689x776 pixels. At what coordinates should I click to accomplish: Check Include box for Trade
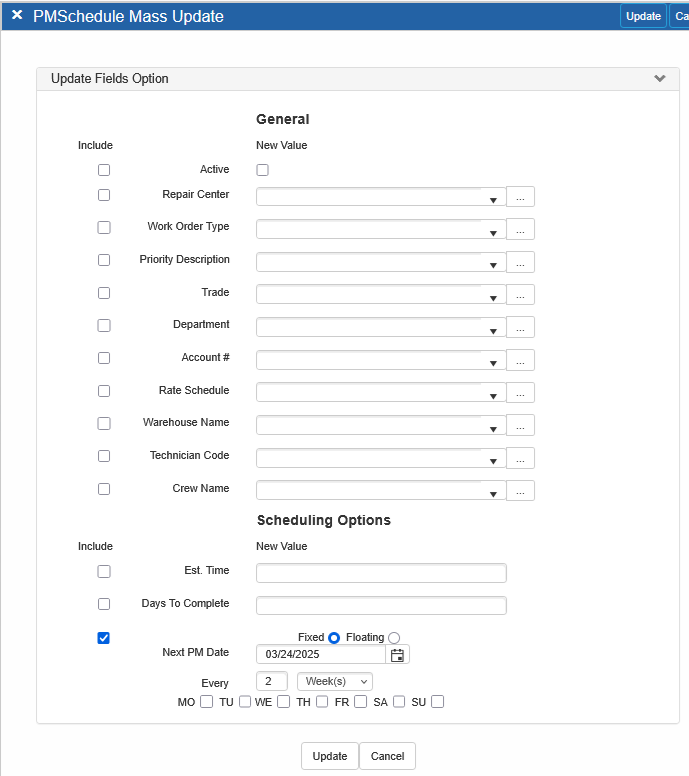point(104,293)
